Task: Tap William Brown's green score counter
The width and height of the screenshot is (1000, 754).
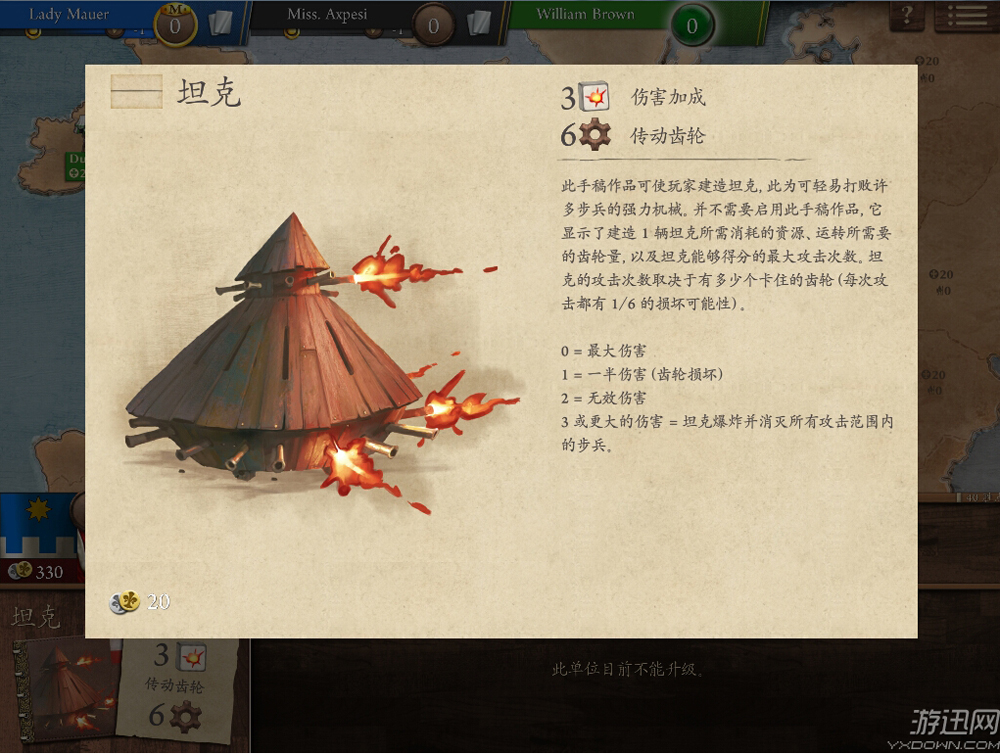Action: pyautogui.click(x=692, y=26)
